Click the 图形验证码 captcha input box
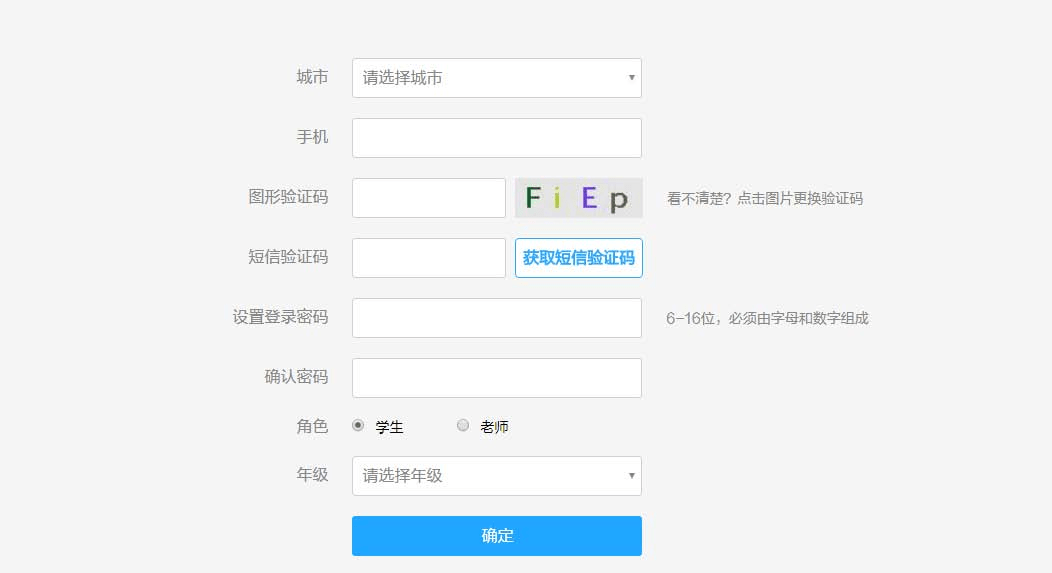 [428, 198]
